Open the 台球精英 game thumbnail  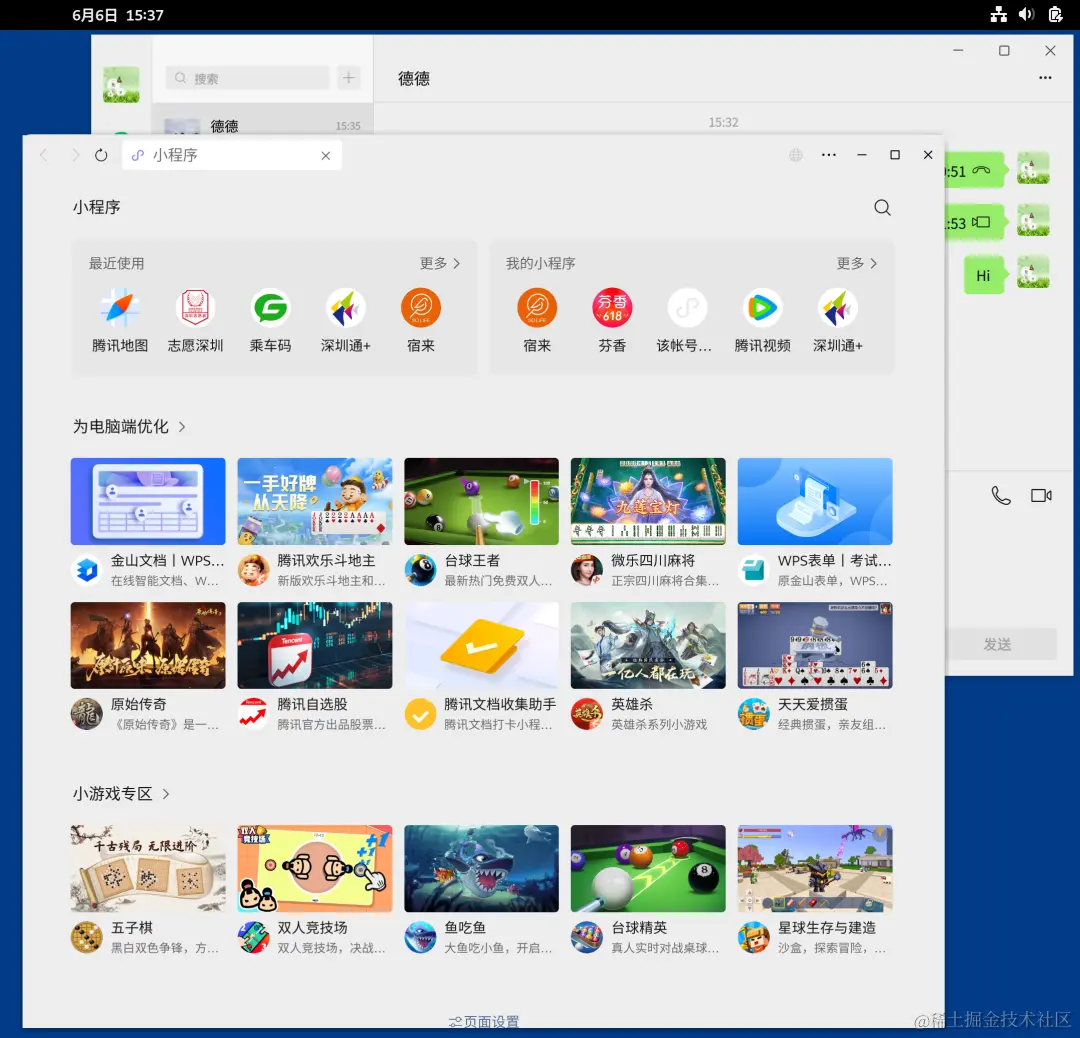coord(648,869)
